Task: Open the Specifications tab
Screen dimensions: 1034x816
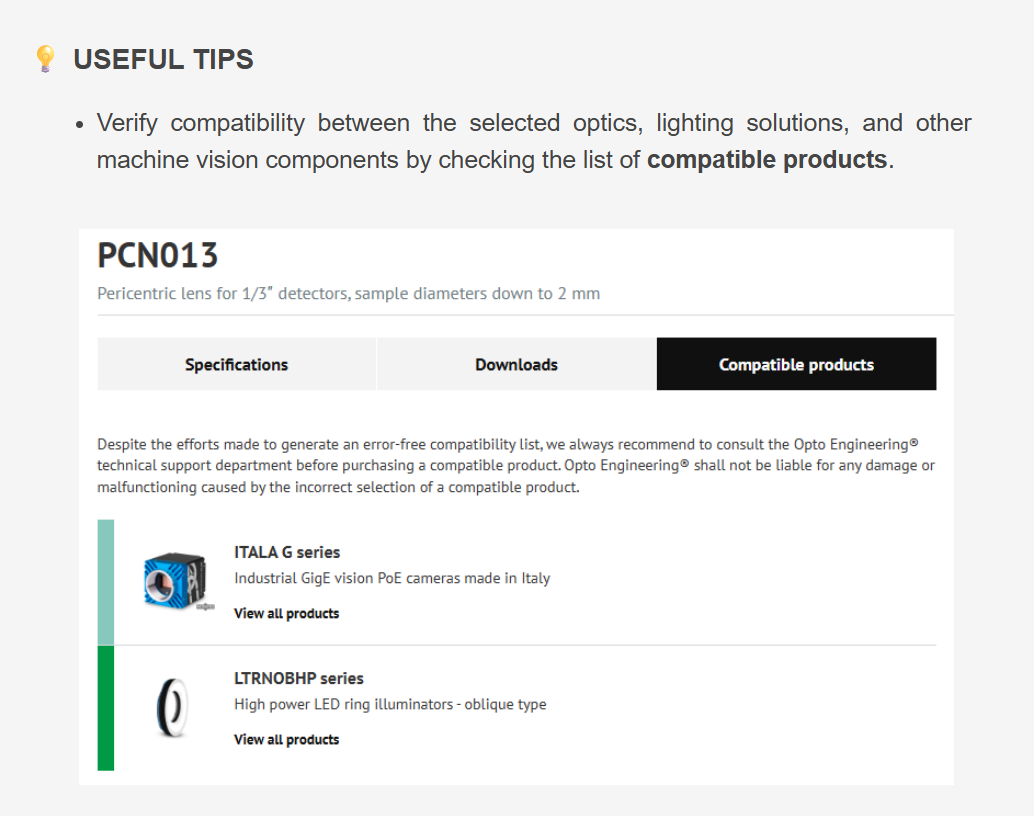Action: 236,364
